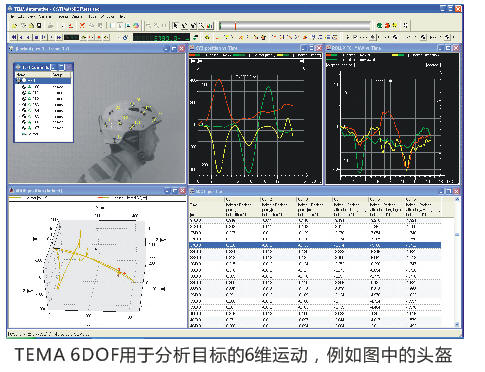
Task: Collapse the root item in point list
Action: (x=19, y=80)
